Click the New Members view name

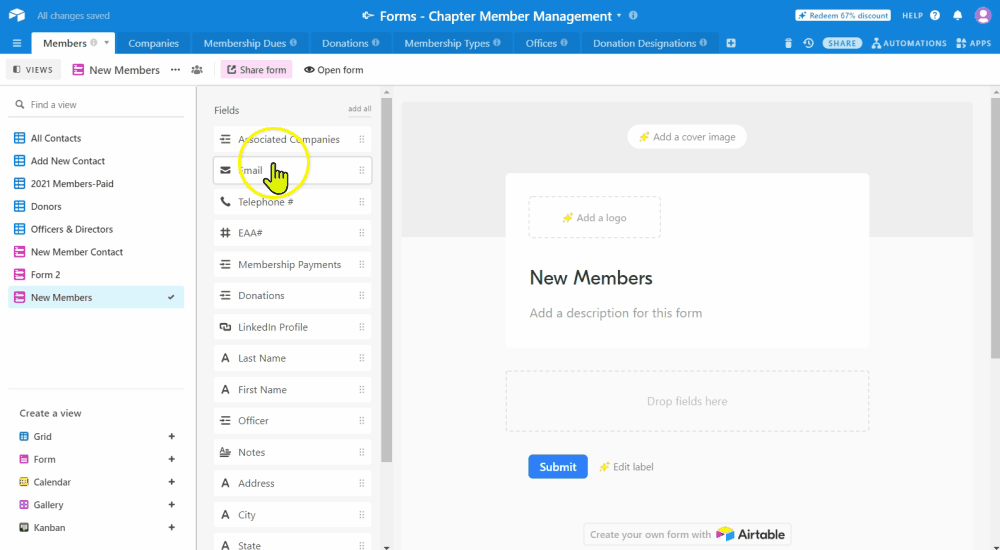(x=124, y=70)
